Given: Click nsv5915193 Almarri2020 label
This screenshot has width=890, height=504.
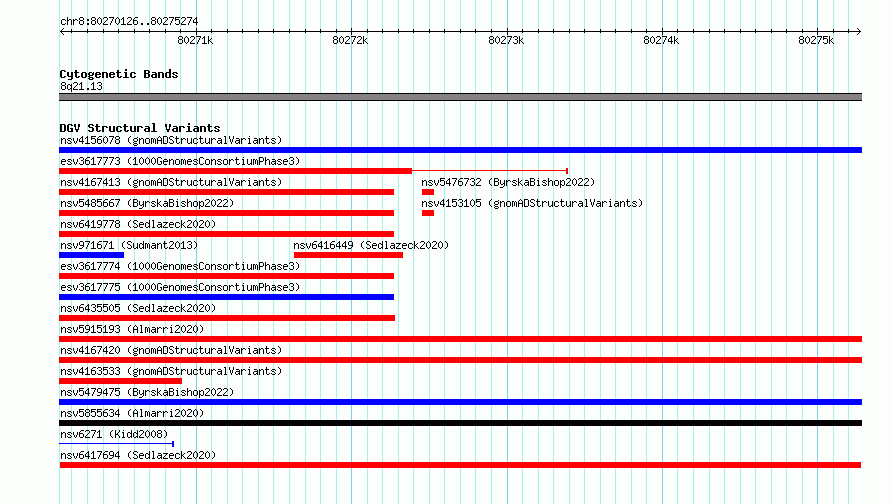Looking at the screenshot, I should coord(132,329).
